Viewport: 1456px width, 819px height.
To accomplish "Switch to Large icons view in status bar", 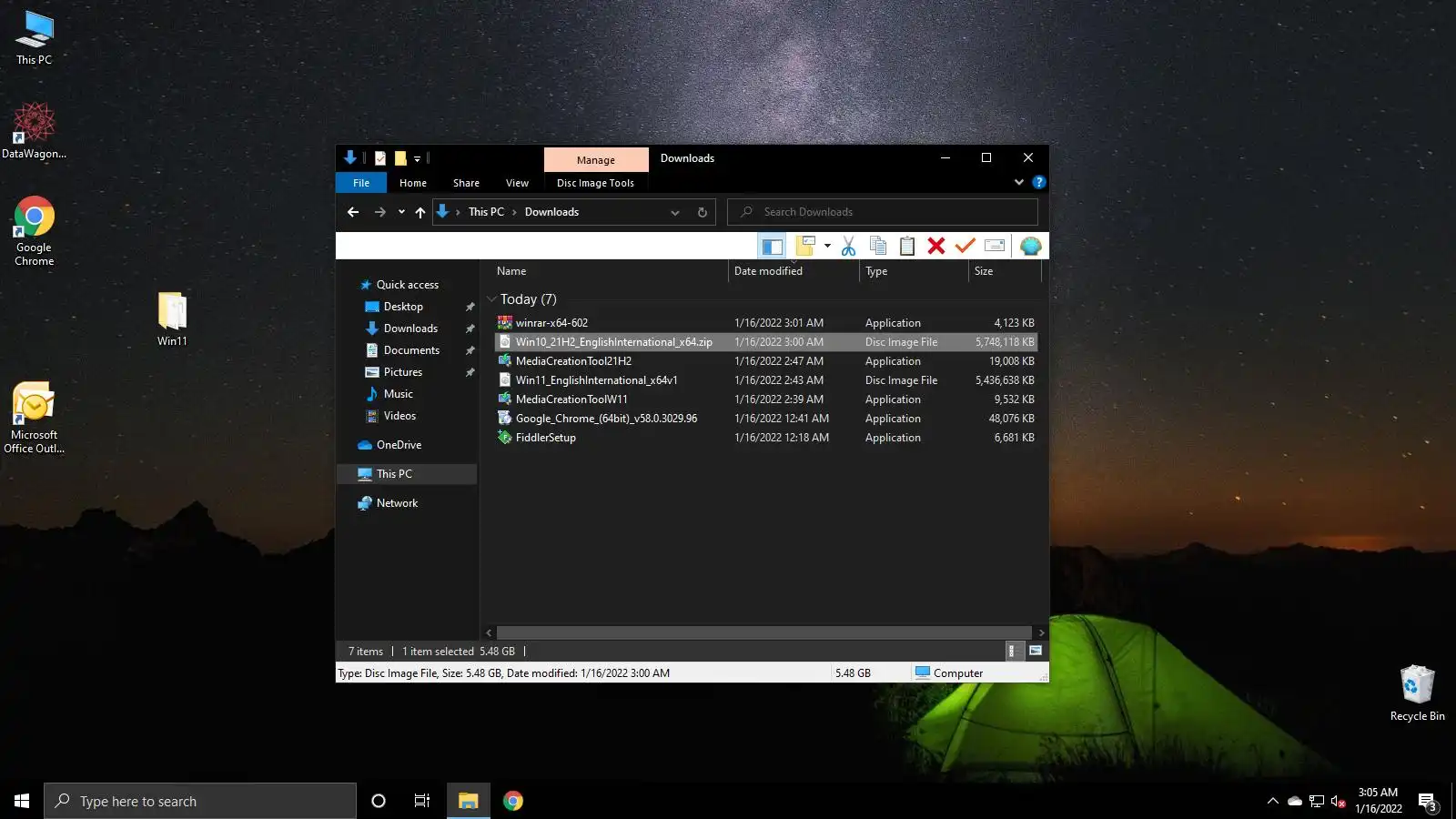I will pyautogui.click(x=1036, y=651).
